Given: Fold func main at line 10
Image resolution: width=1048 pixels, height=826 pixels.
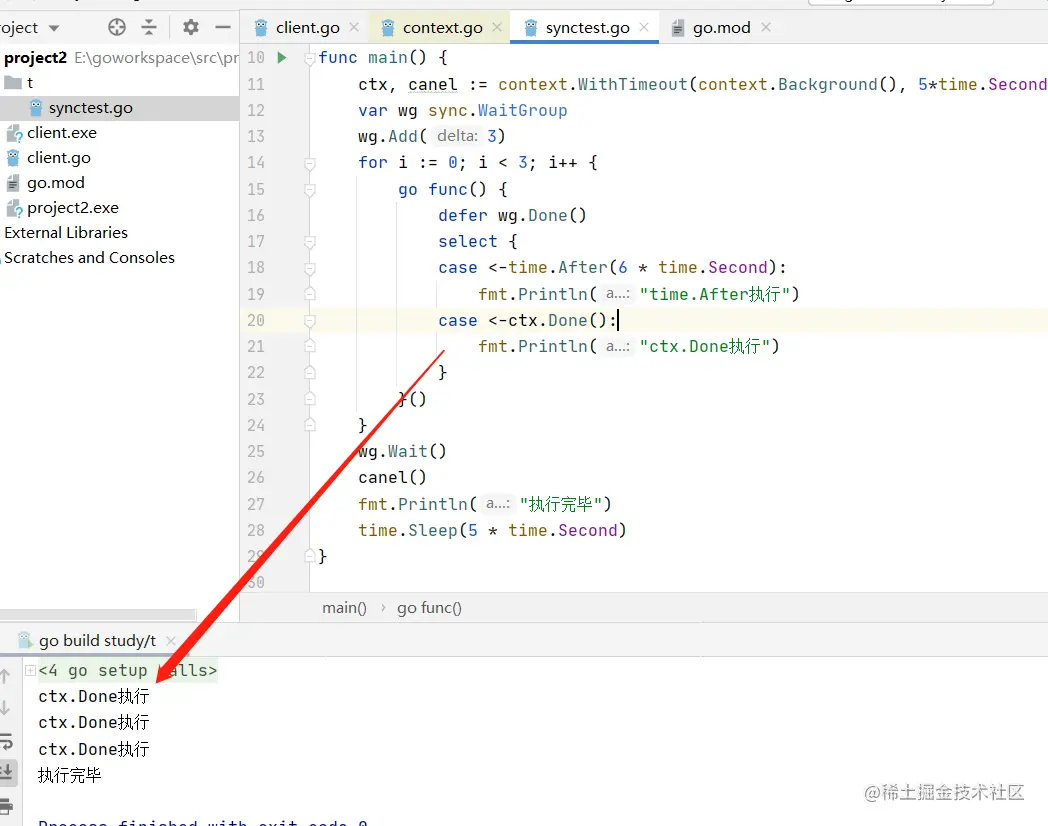Looking at the screenshot, I should point(309,58).
